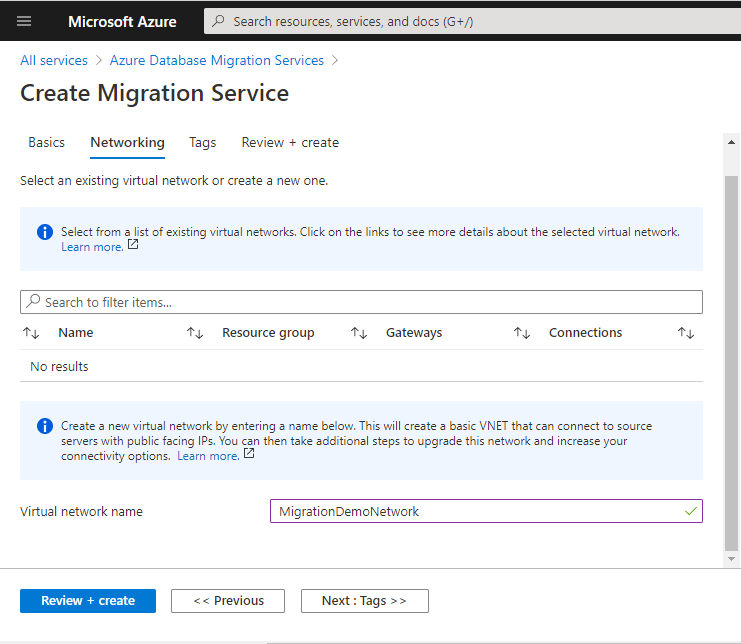Image resolution: width=741 pixels, height=644 pixels.
Task: Focus the Search to filter items field
Action: [x=361, y=302]
